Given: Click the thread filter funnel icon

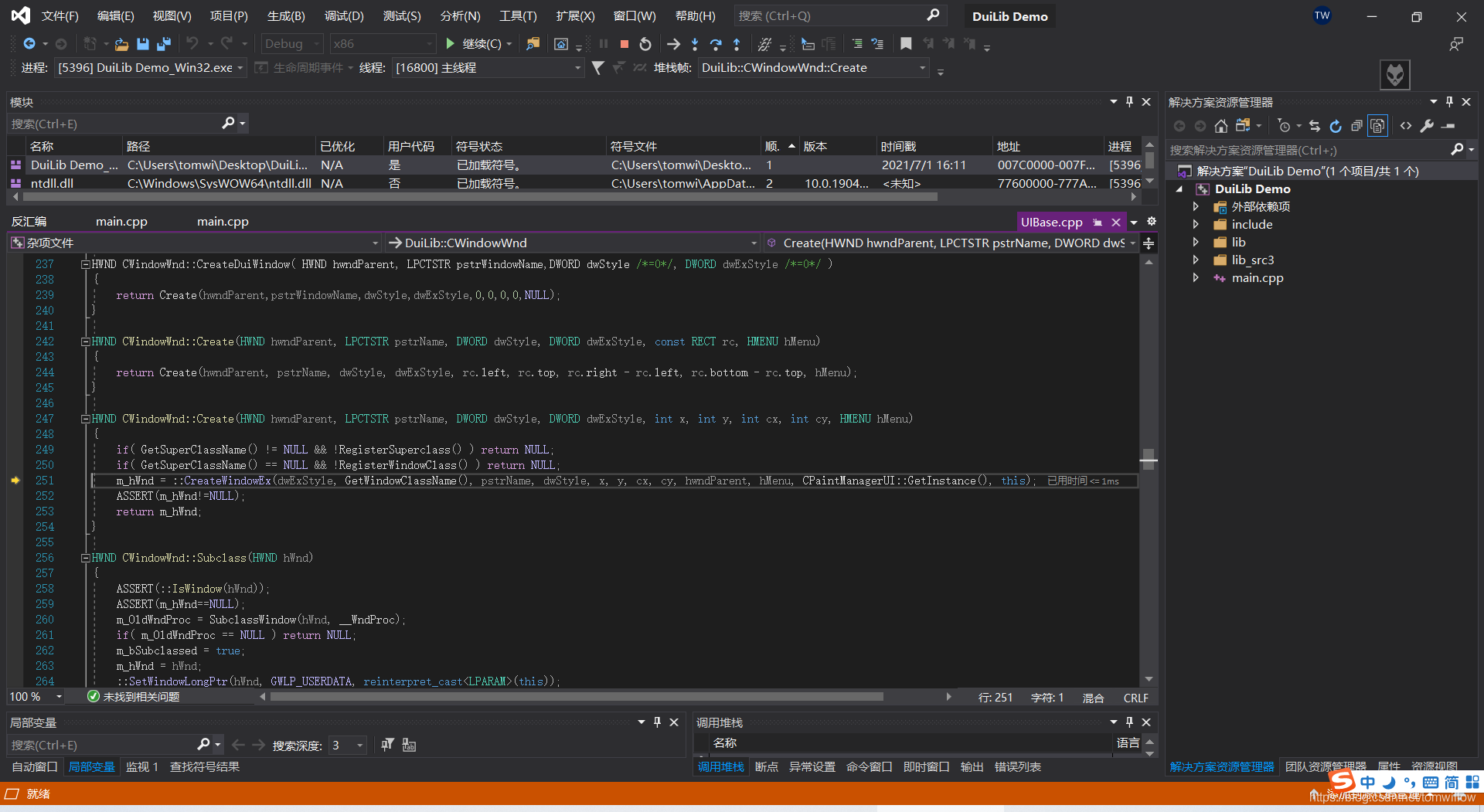Looking at the screenshot, I should click(x=597, y=68).
